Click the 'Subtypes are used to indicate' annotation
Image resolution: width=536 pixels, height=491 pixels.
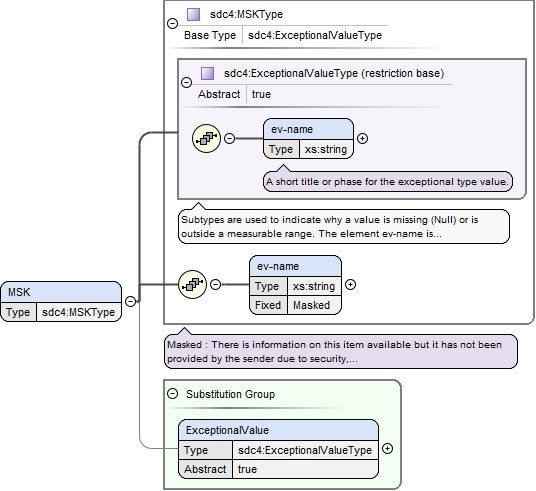344,227
